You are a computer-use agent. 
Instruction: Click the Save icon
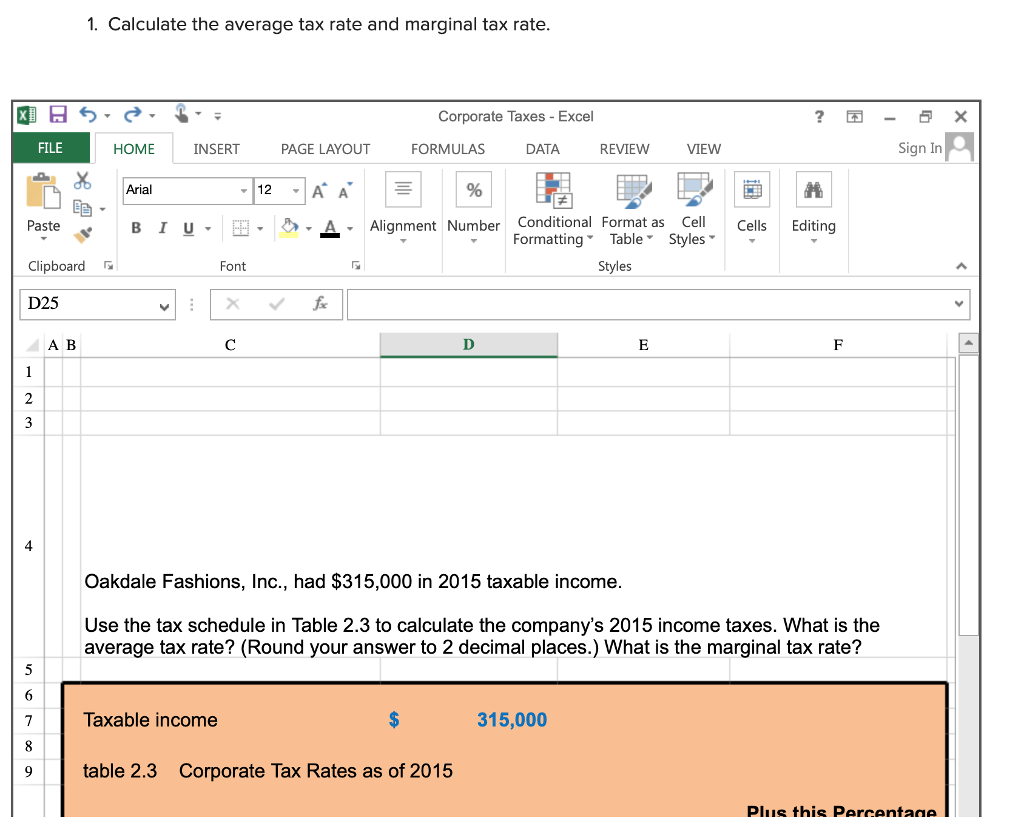point(57,116)
